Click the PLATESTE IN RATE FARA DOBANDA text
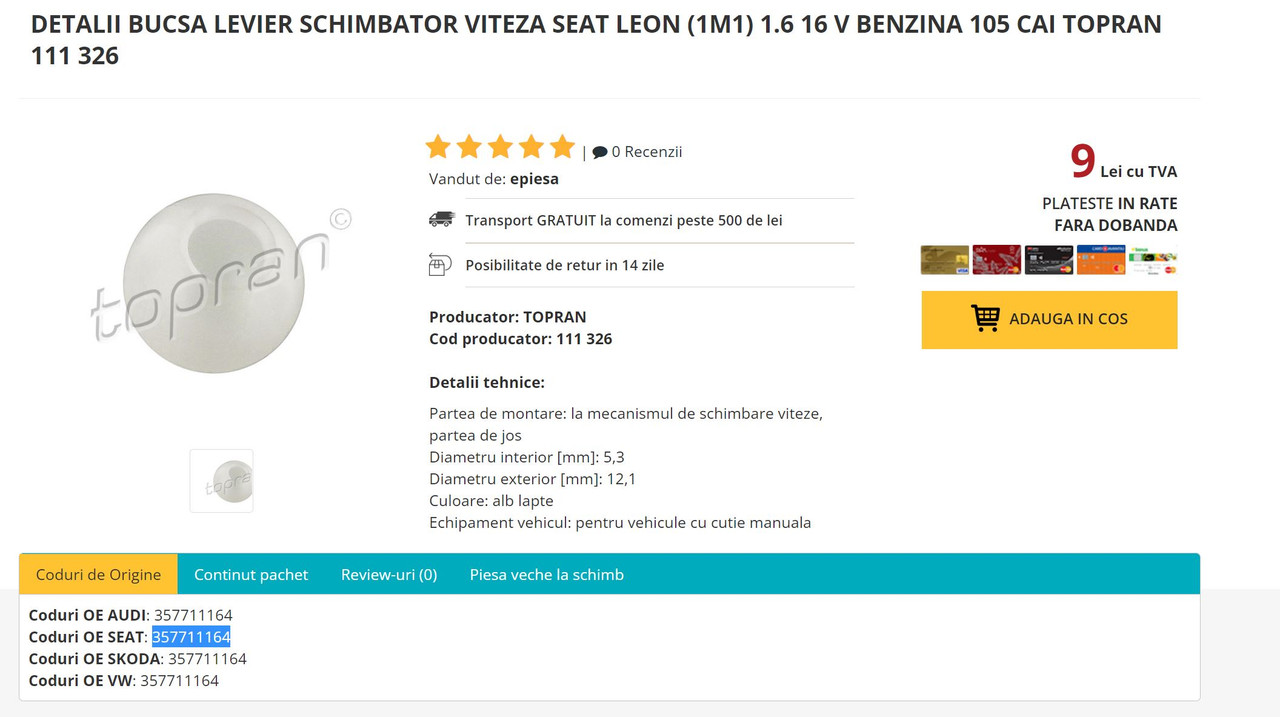Screen dimensions: 1280x717 (1109, 214)
